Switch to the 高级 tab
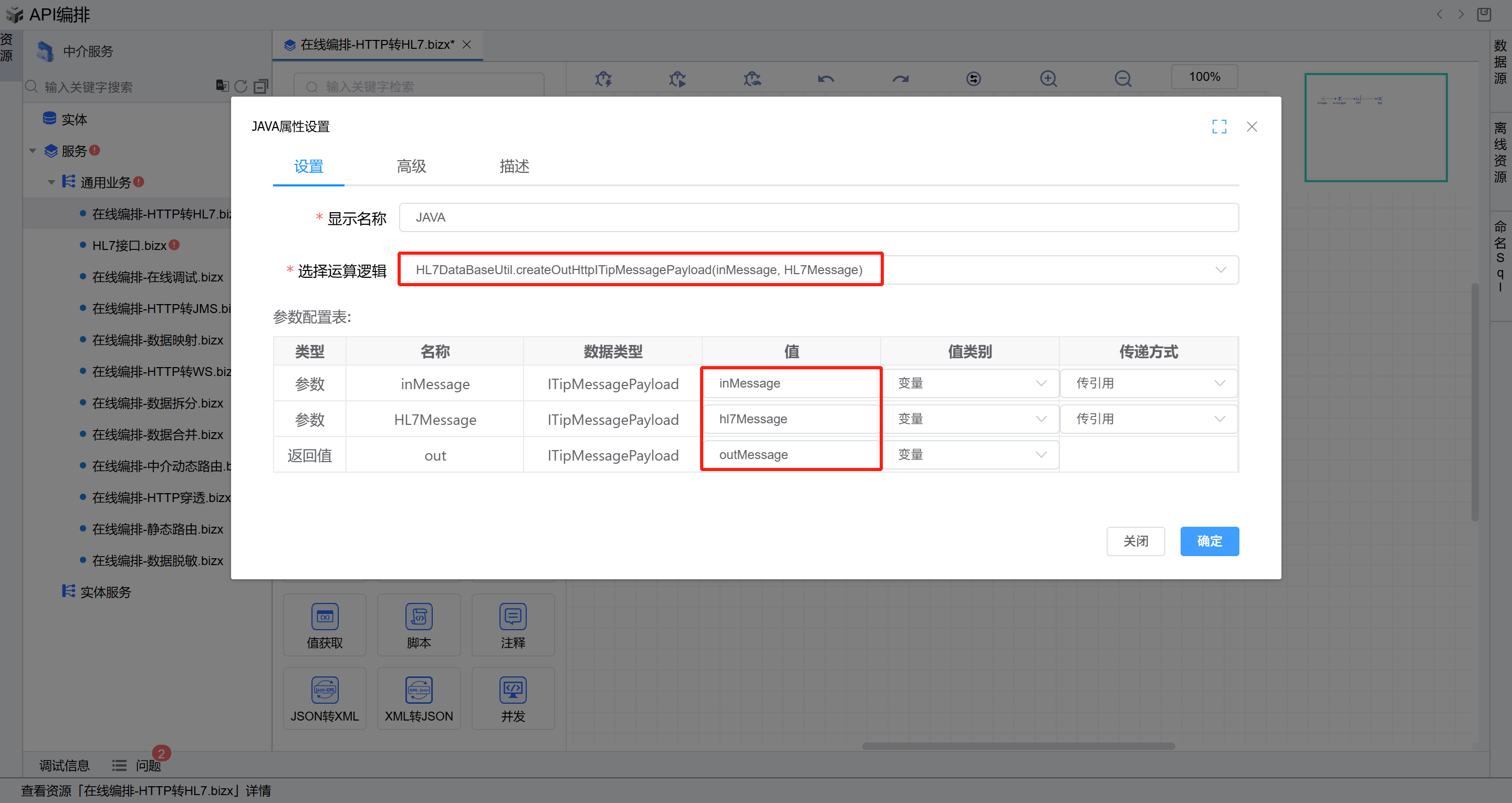Screen dimensions: 1512x803 pos(411,166)
